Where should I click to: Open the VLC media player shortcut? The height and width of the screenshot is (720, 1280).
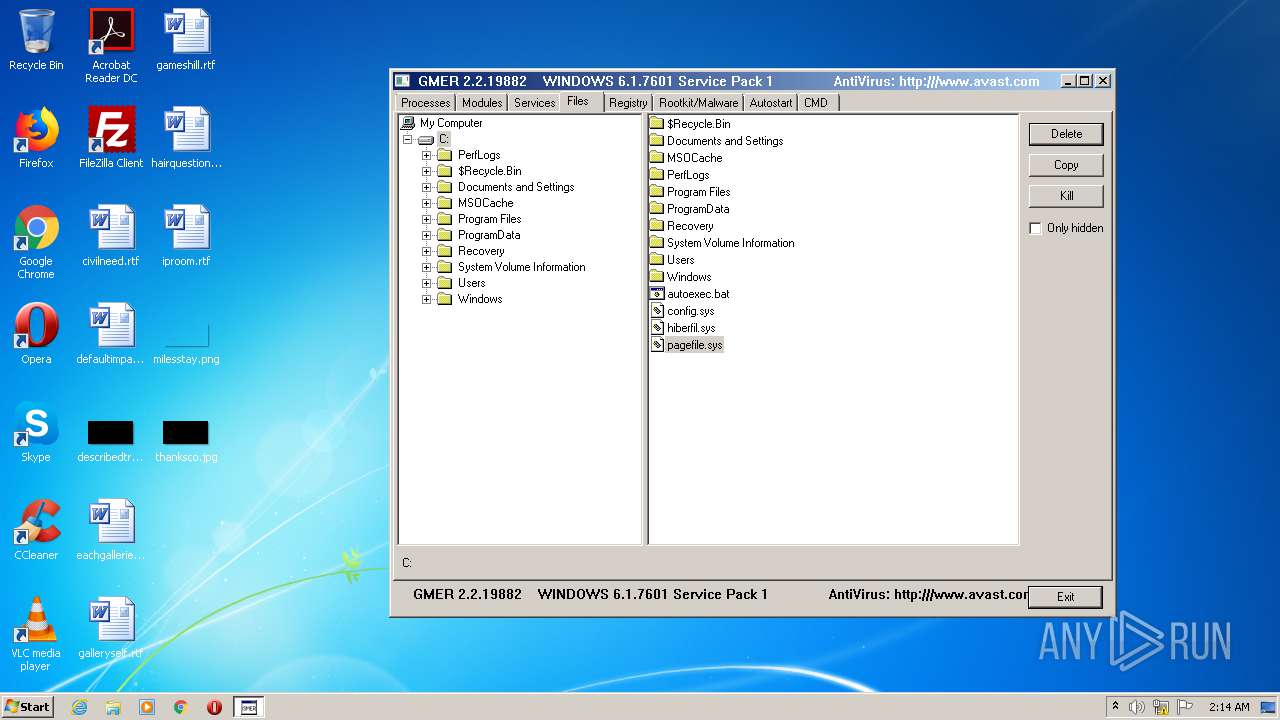tap(36, 634)
